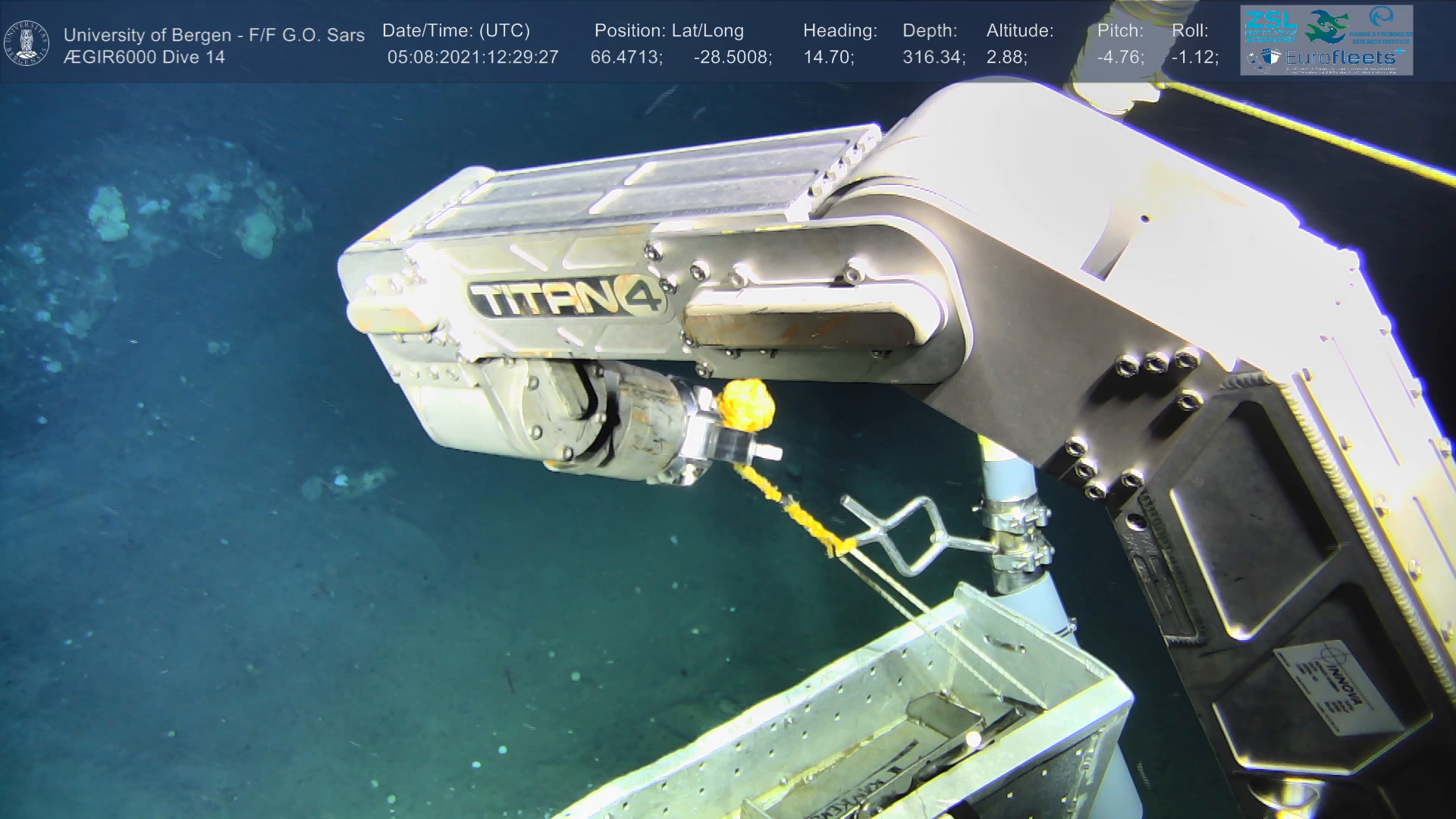Click the orange rope knot on gripper

pos(748,406)
